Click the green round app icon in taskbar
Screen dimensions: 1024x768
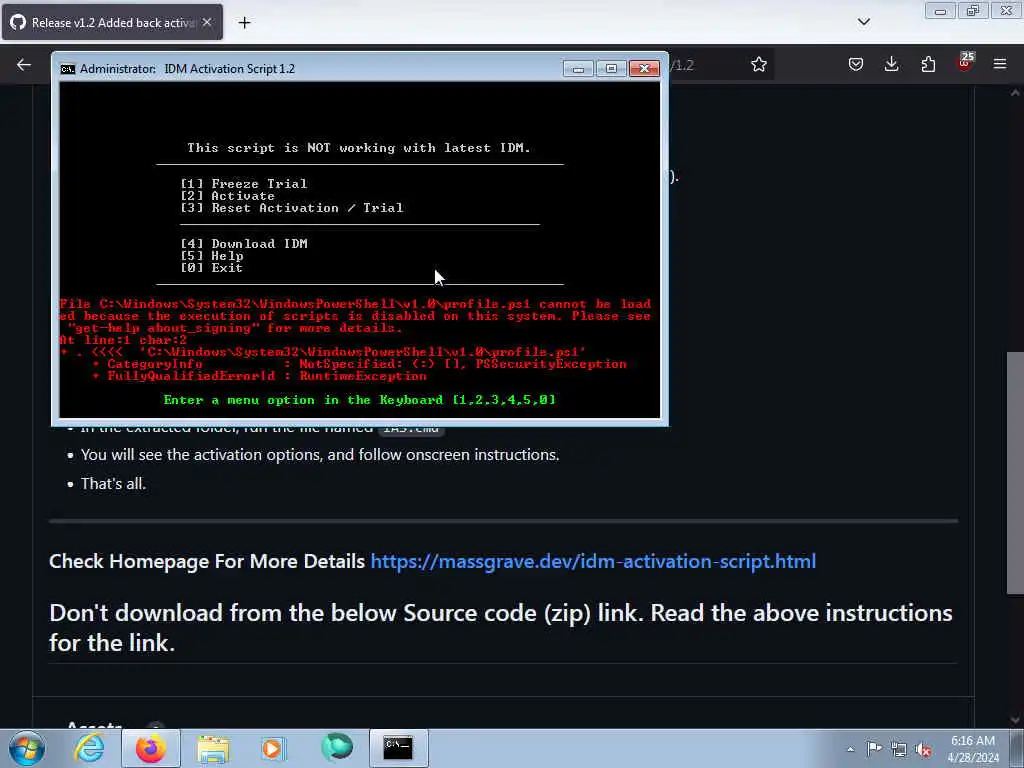pos(337,748)
